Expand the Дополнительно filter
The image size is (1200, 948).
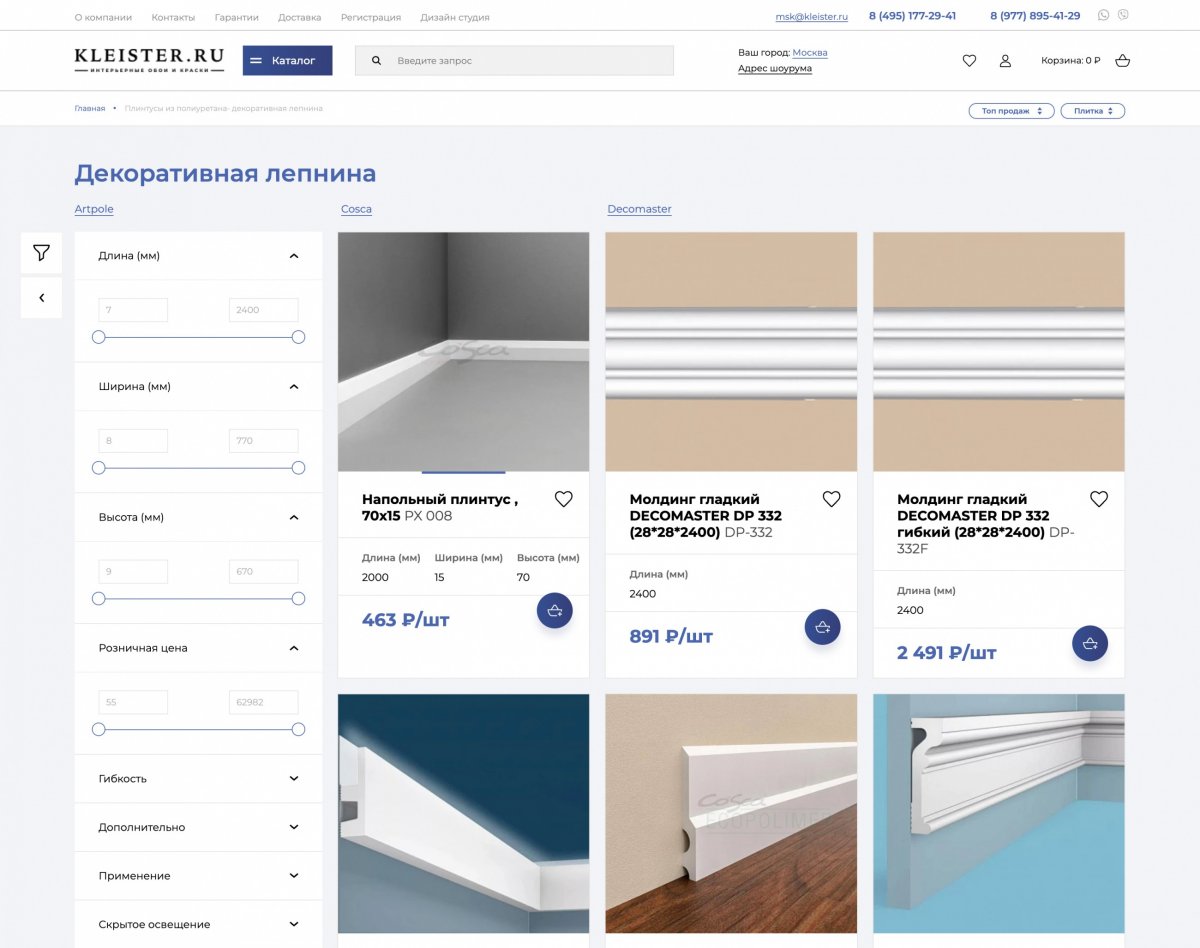[294, 827]
